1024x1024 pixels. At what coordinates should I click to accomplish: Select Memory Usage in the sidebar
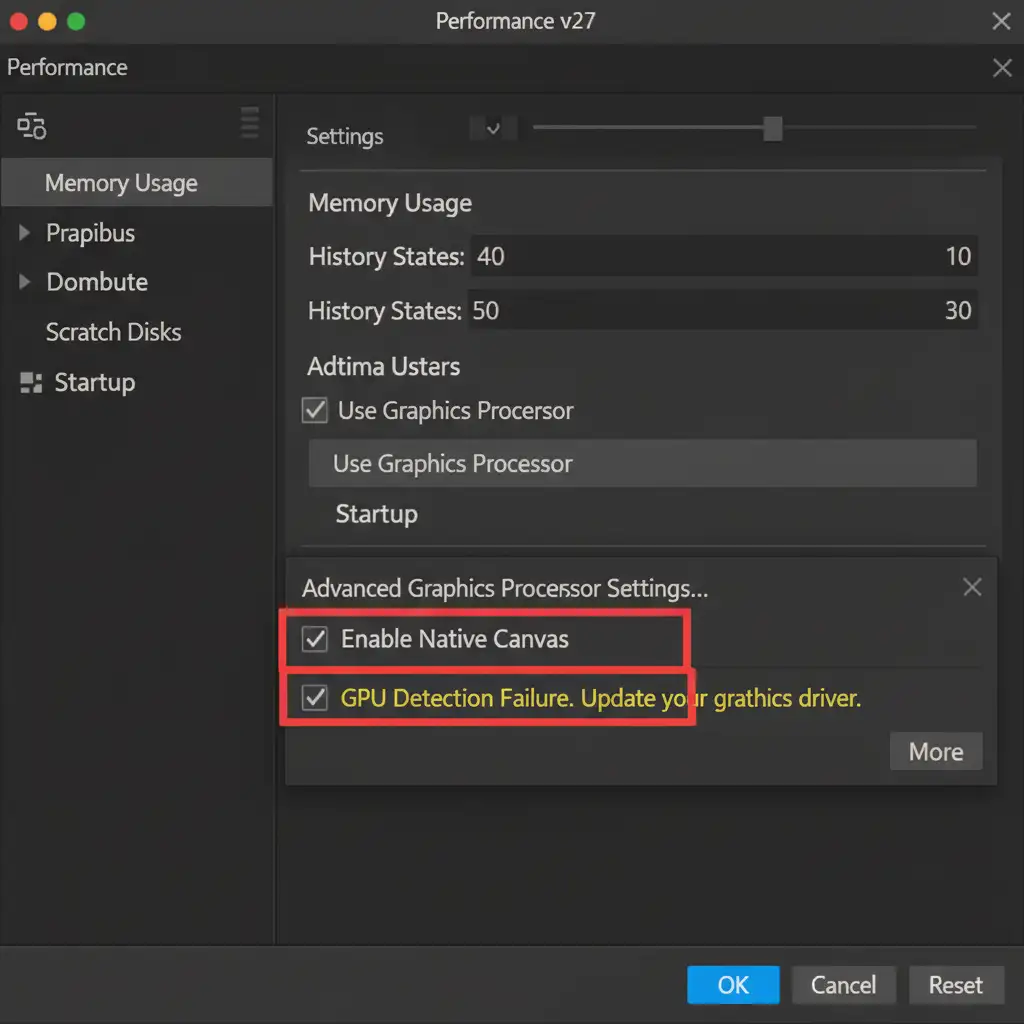[x=121, y=183]
